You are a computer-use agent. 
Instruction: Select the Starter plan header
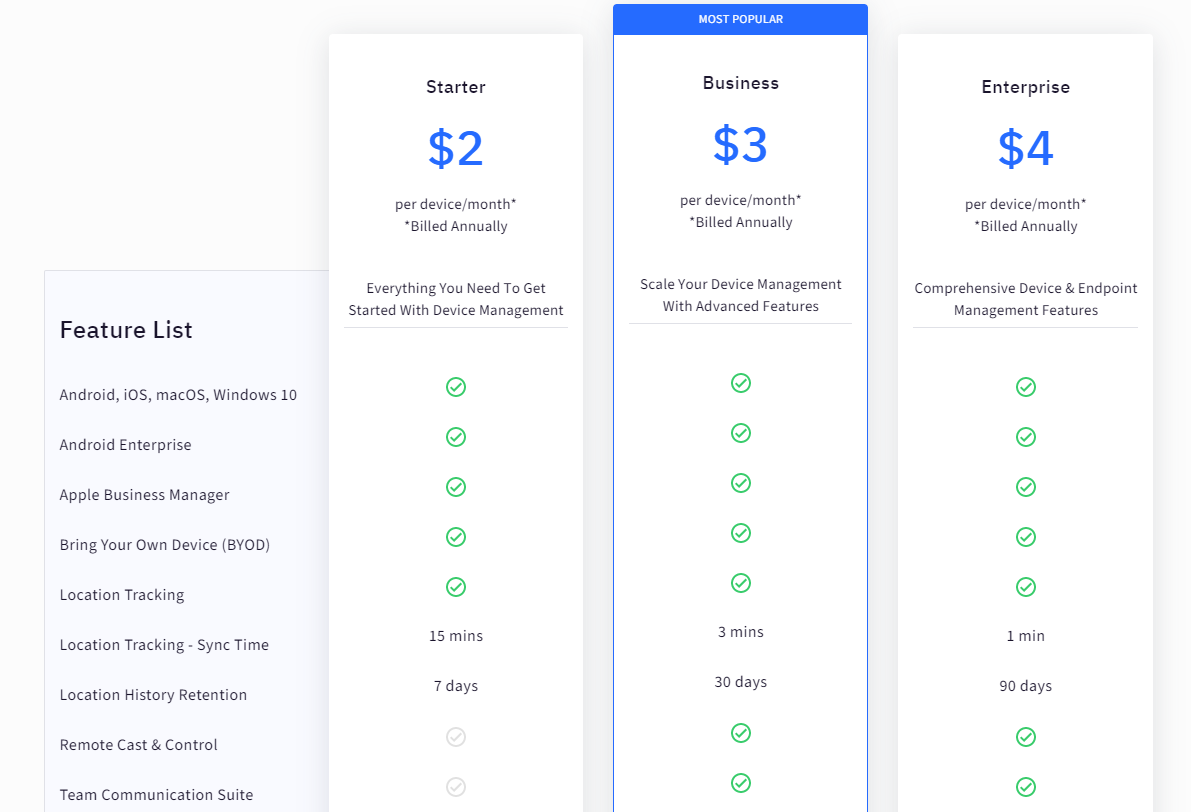[x=456, y=87]
